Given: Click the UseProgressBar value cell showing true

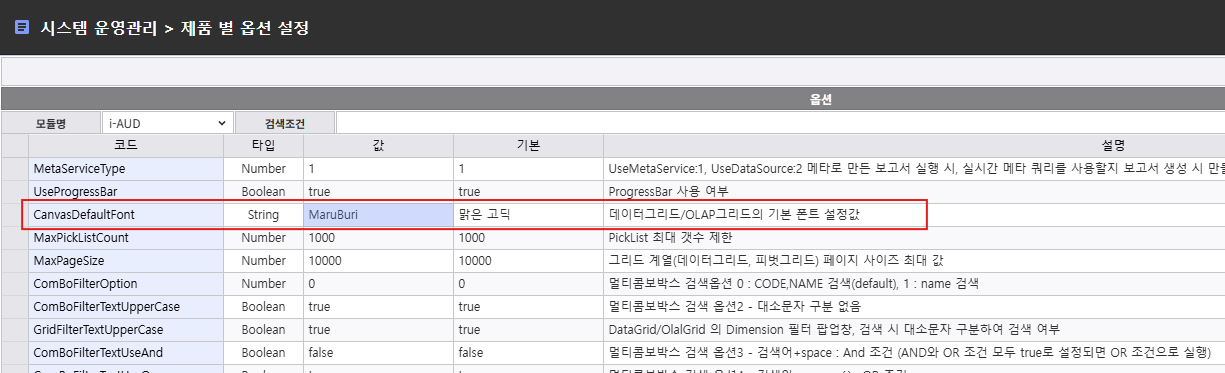Looking at the screenshot, I should [x=378, y=192].
